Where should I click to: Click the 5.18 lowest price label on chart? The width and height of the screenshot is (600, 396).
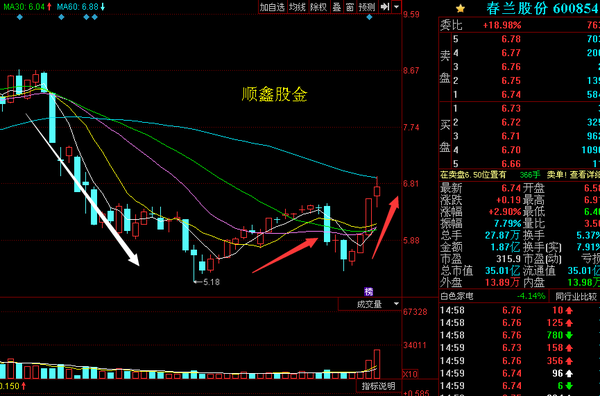pos(211,282)
